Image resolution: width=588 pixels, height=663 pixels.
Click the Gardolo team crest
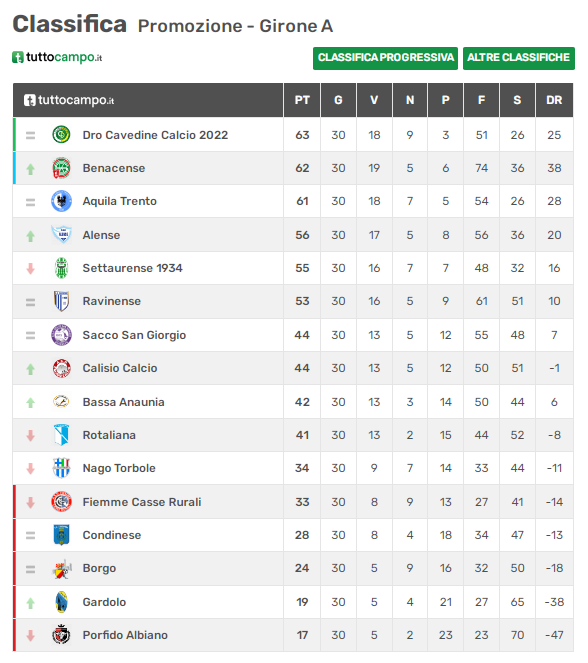pos(62,602)
